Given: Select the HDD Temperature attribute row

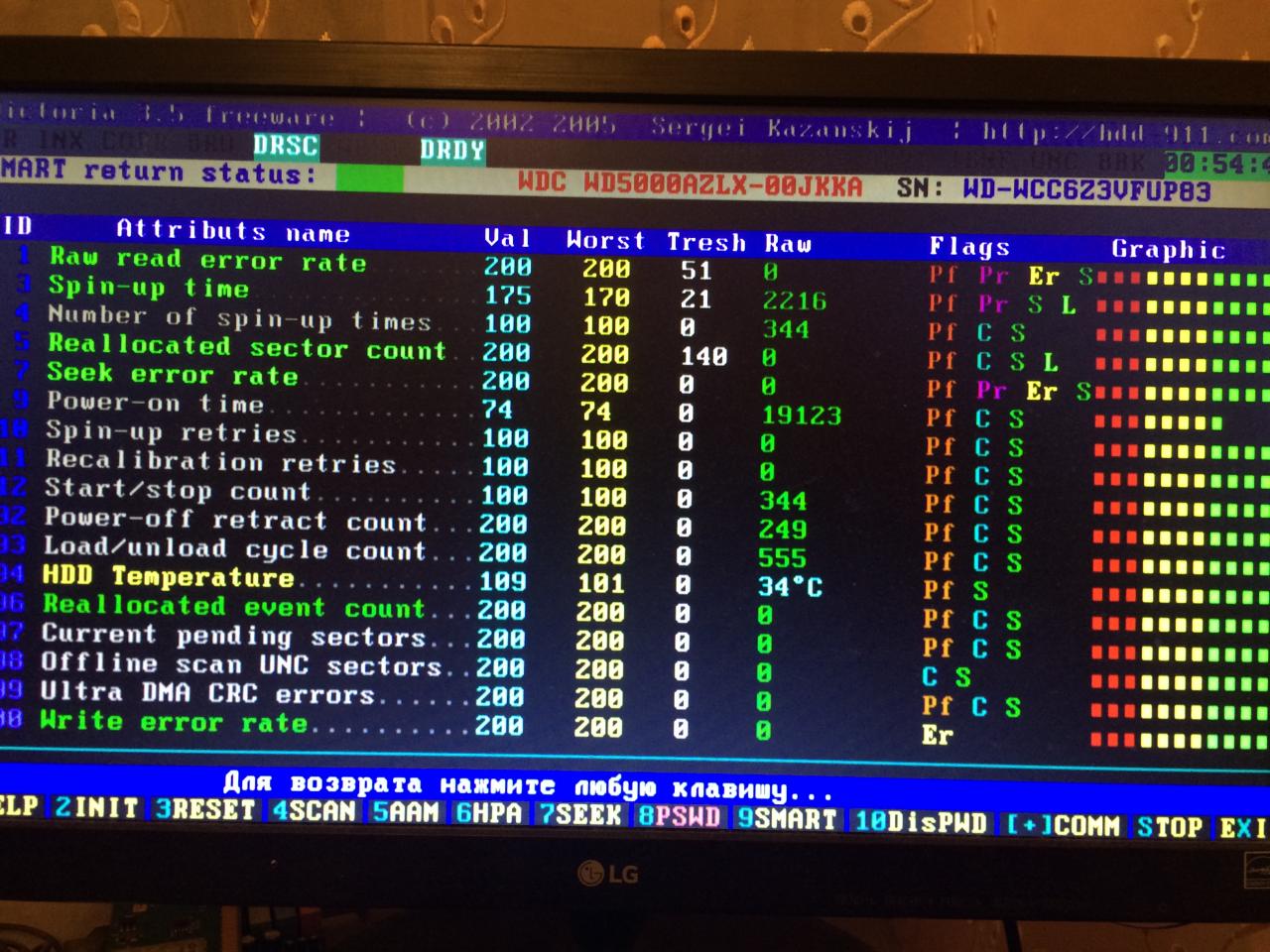Looking at the screenshot, I should click(x=169, y=576).
